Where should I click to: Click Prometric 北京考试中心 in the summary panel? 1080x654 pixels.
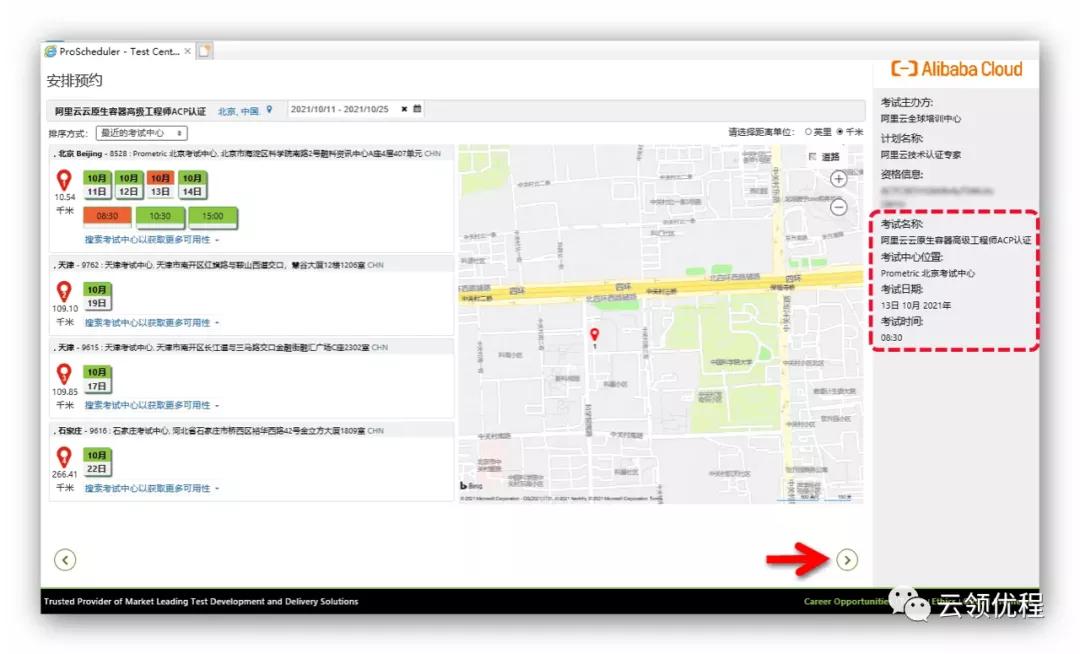click(928, 273)
